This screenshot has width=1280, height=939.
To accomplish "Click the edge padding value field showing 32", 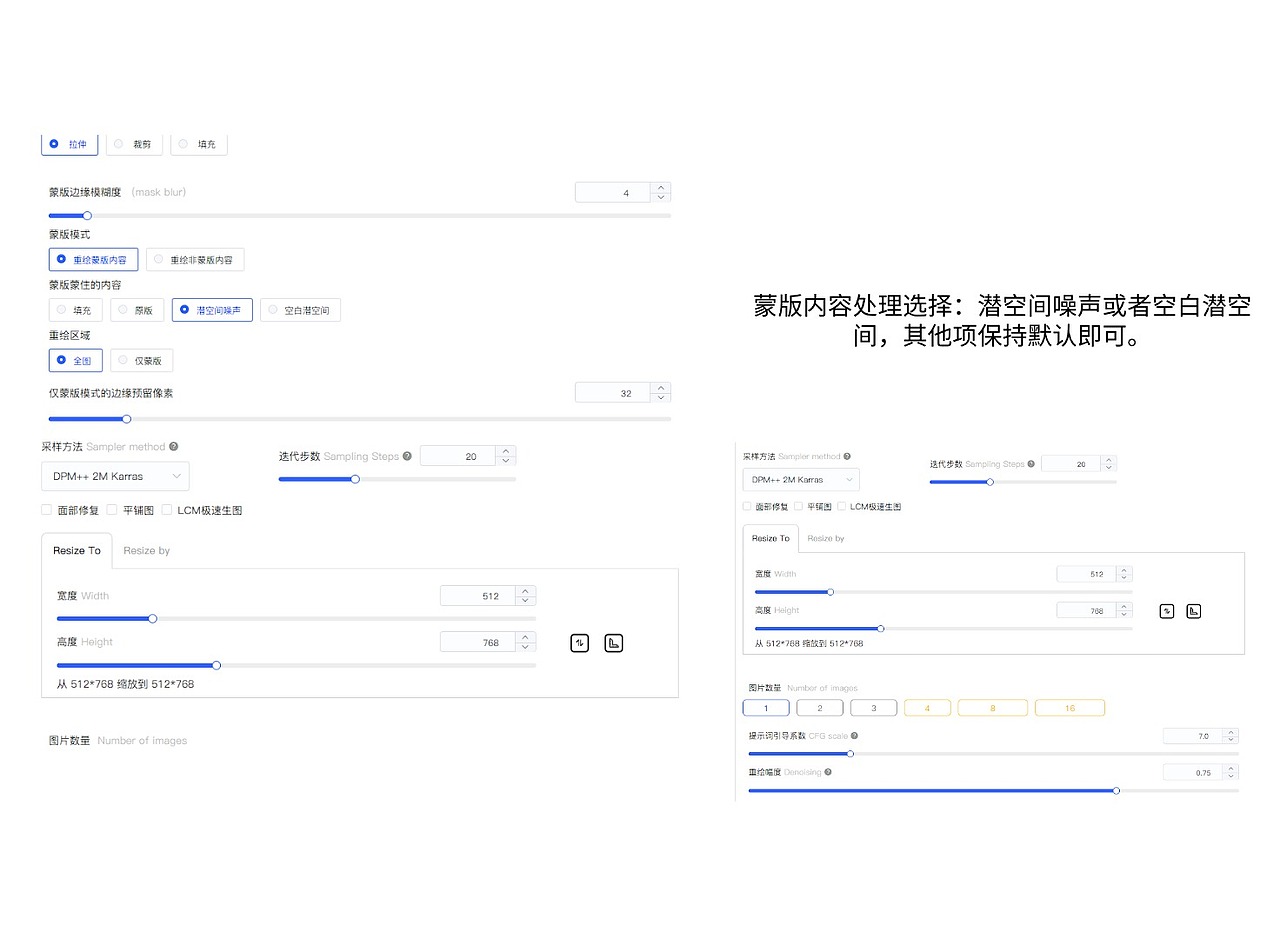I will point(613,393).
